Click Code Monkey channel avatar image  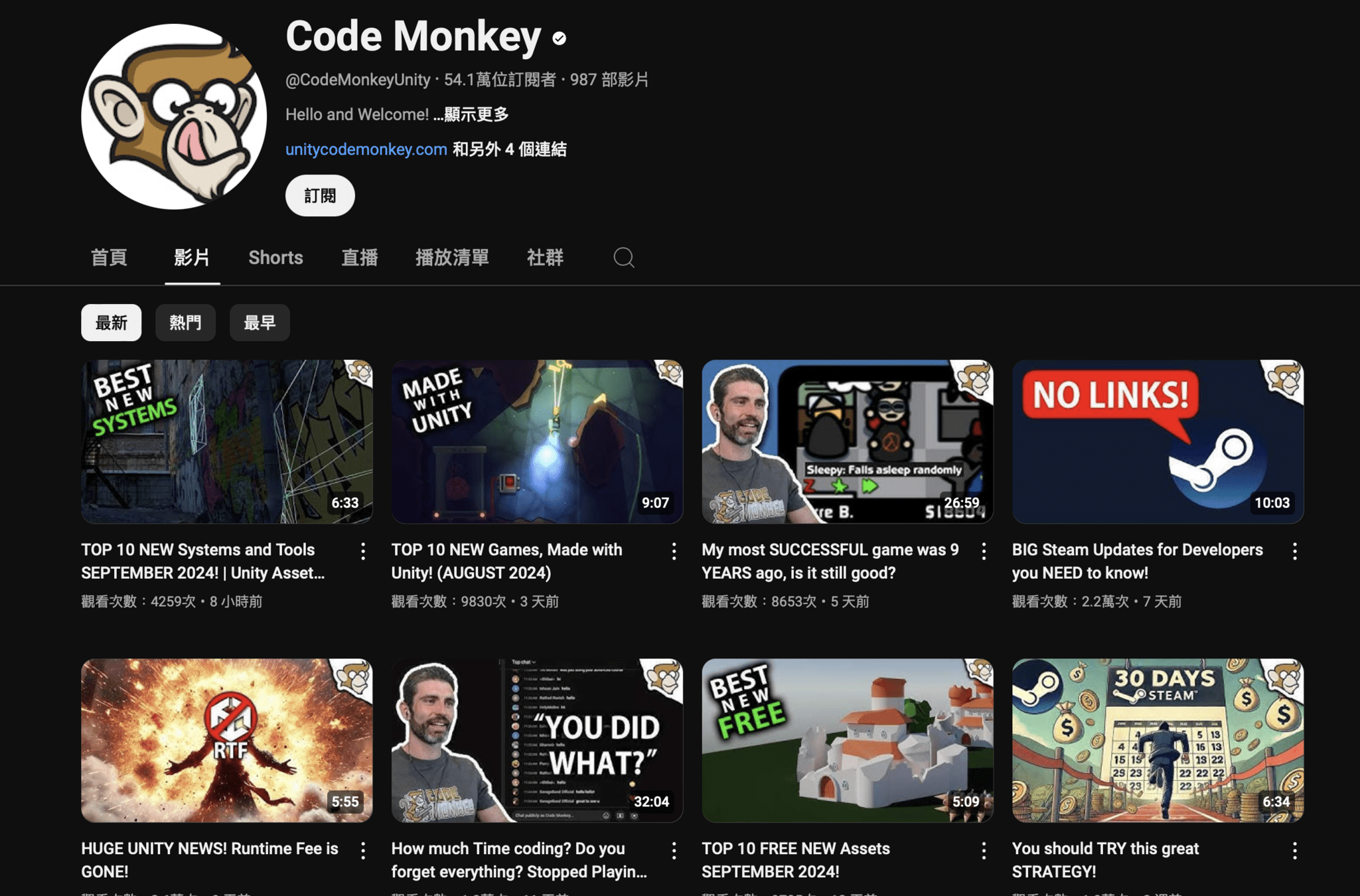pos(174,117)
